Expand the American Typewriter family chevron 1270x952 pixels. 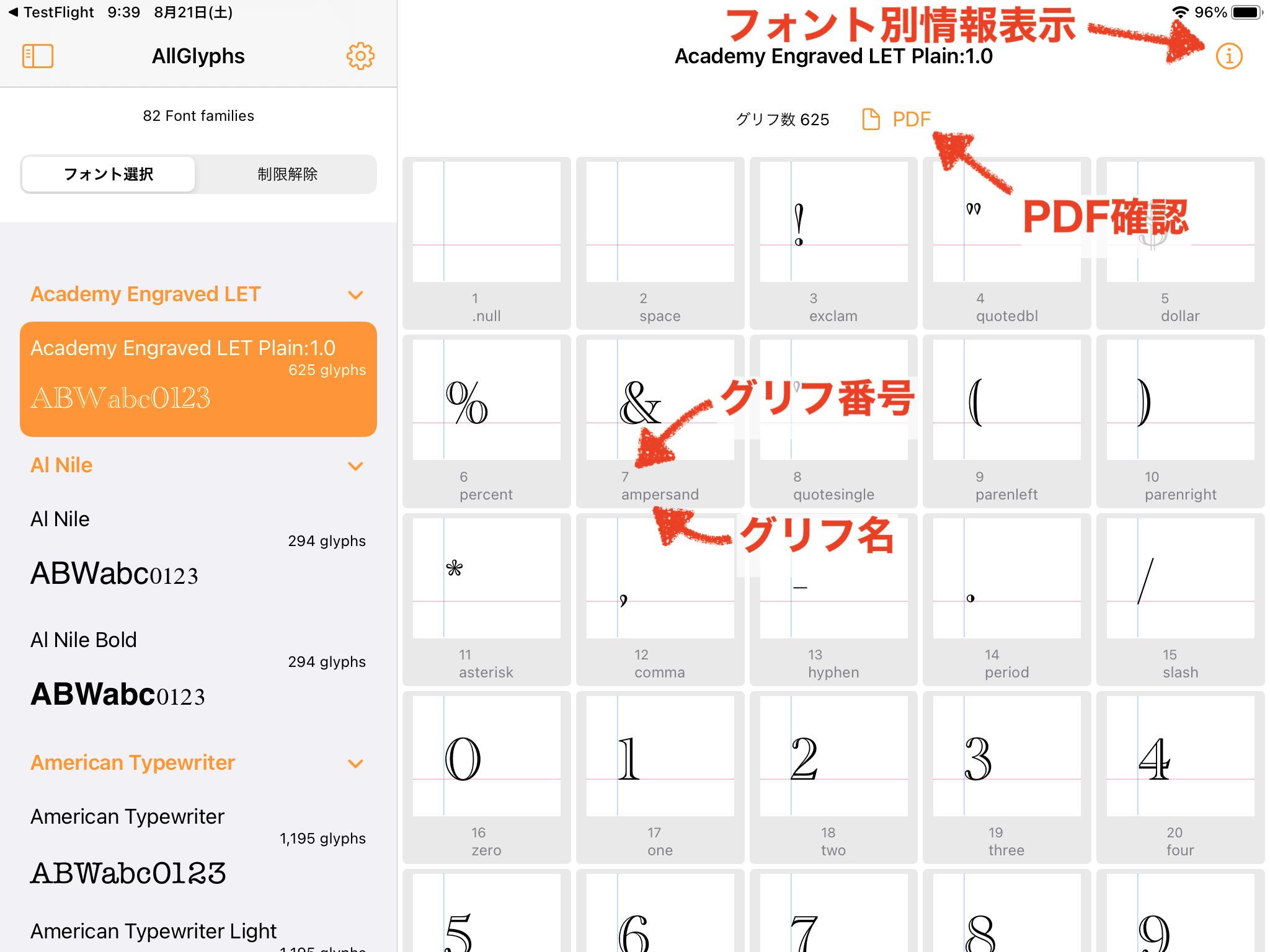click(356, 764)
